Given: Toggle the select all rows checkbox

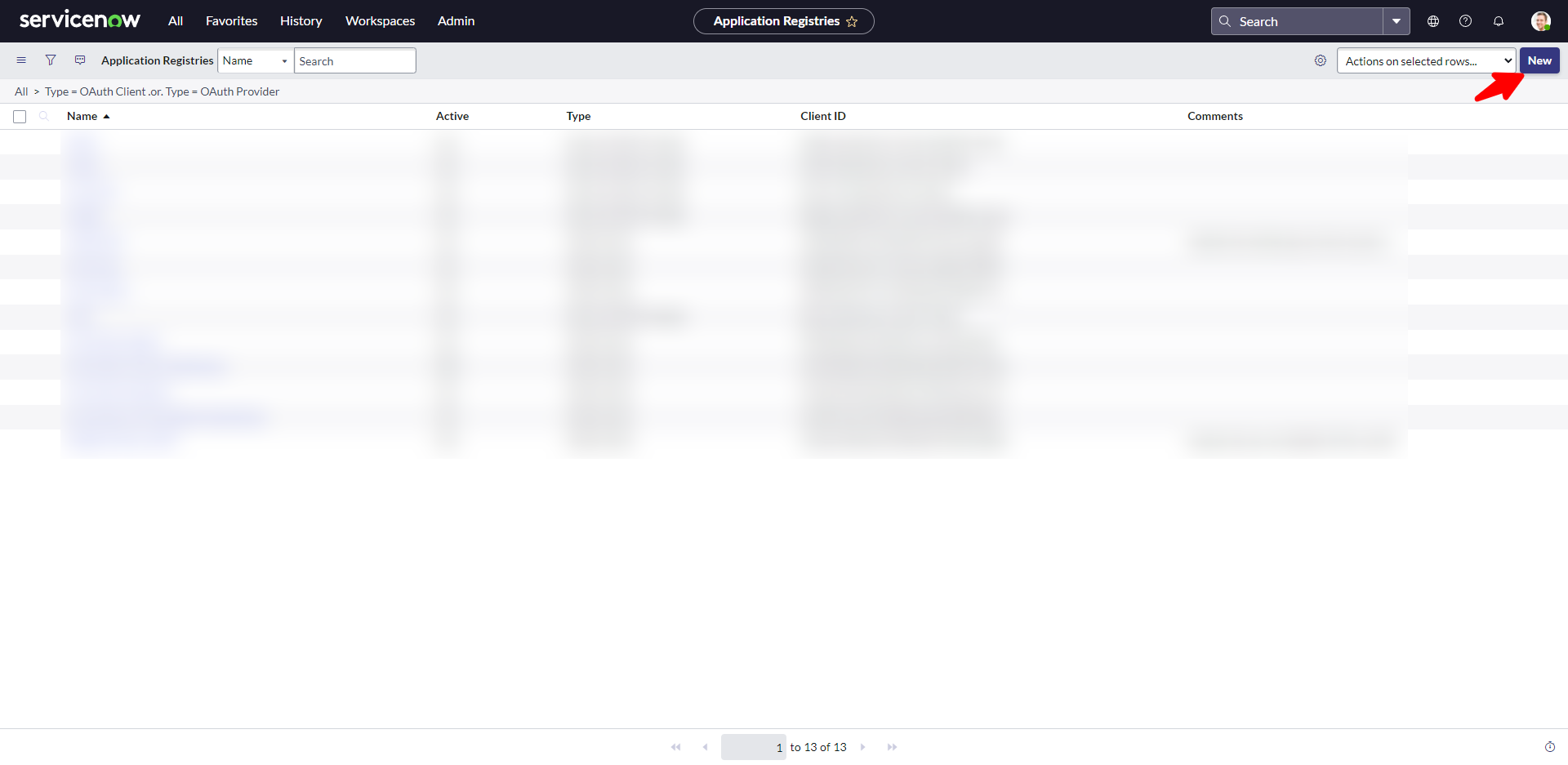Looking at the screenshot, I should click(20, 117).
